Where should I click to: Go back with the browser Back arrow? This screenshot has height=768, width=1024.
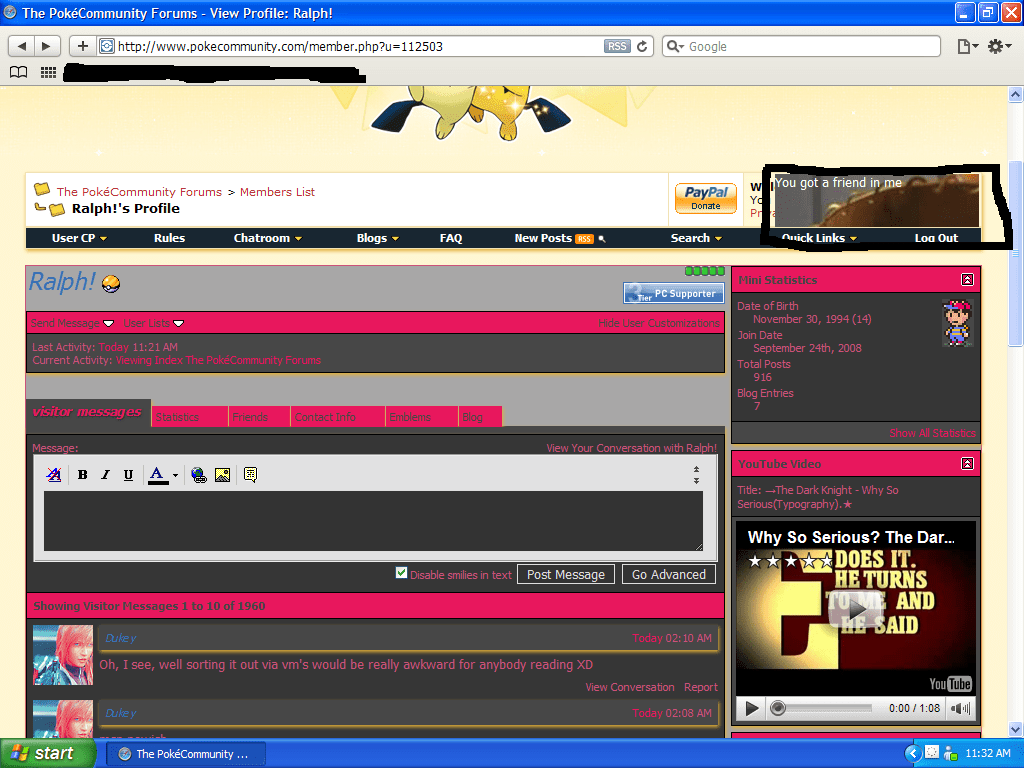coord(22,46)
